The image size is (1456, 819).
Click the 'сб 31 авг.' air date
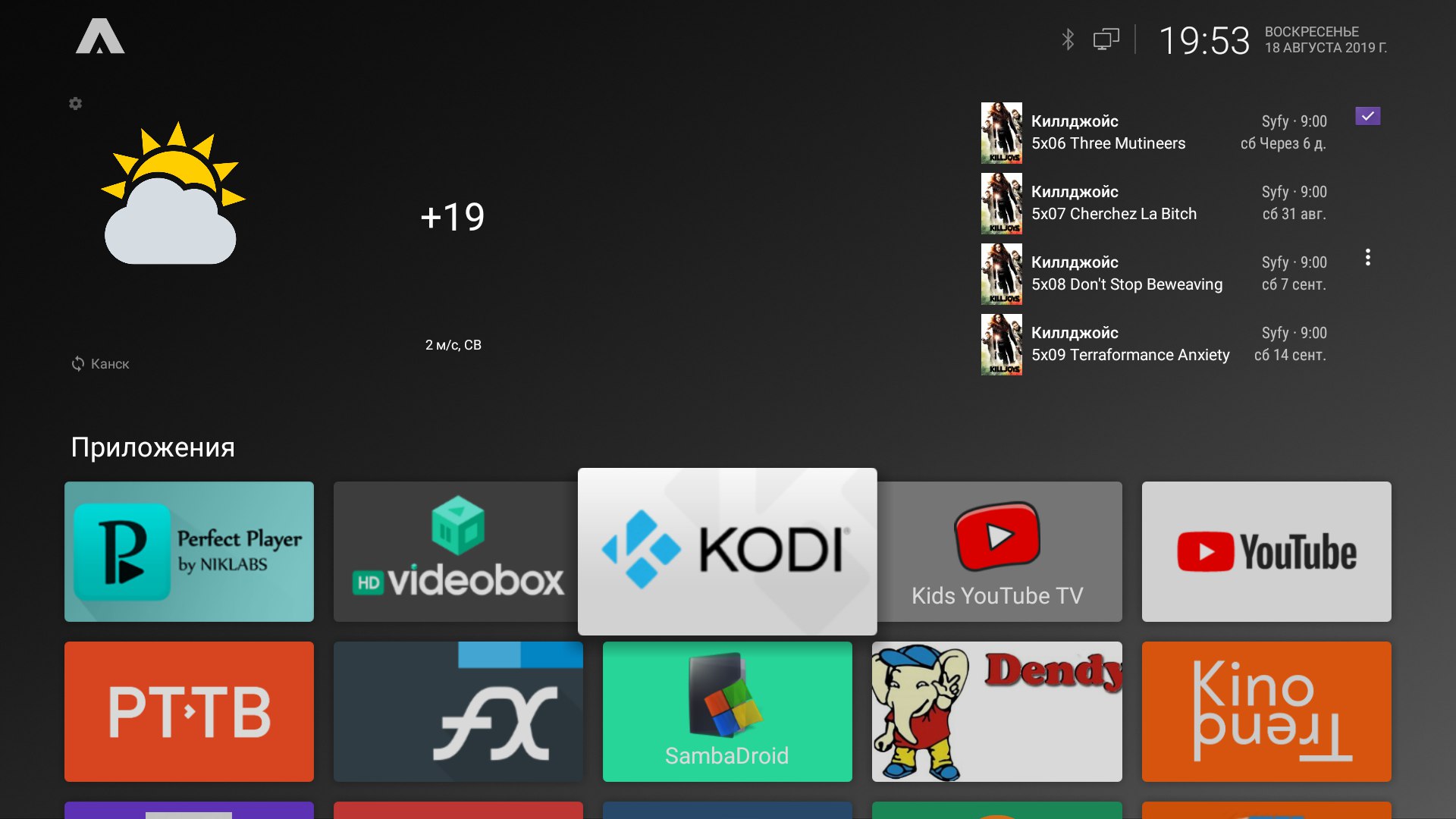[x=1294, y=214]
